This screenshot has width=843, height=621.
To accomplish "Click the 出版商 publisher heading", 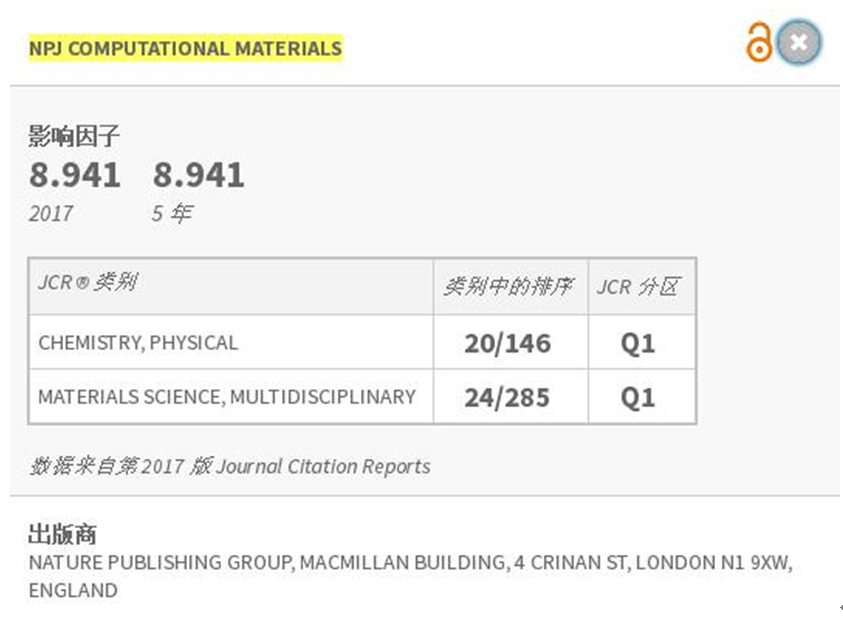I will pyautogui.click(x=62, y=534).
